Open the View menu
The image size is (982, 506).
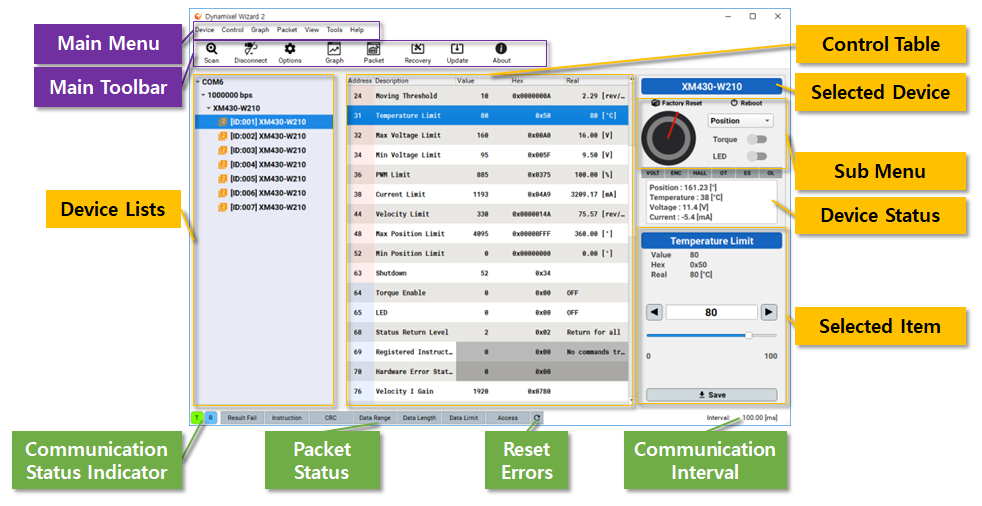click(312, 30)
